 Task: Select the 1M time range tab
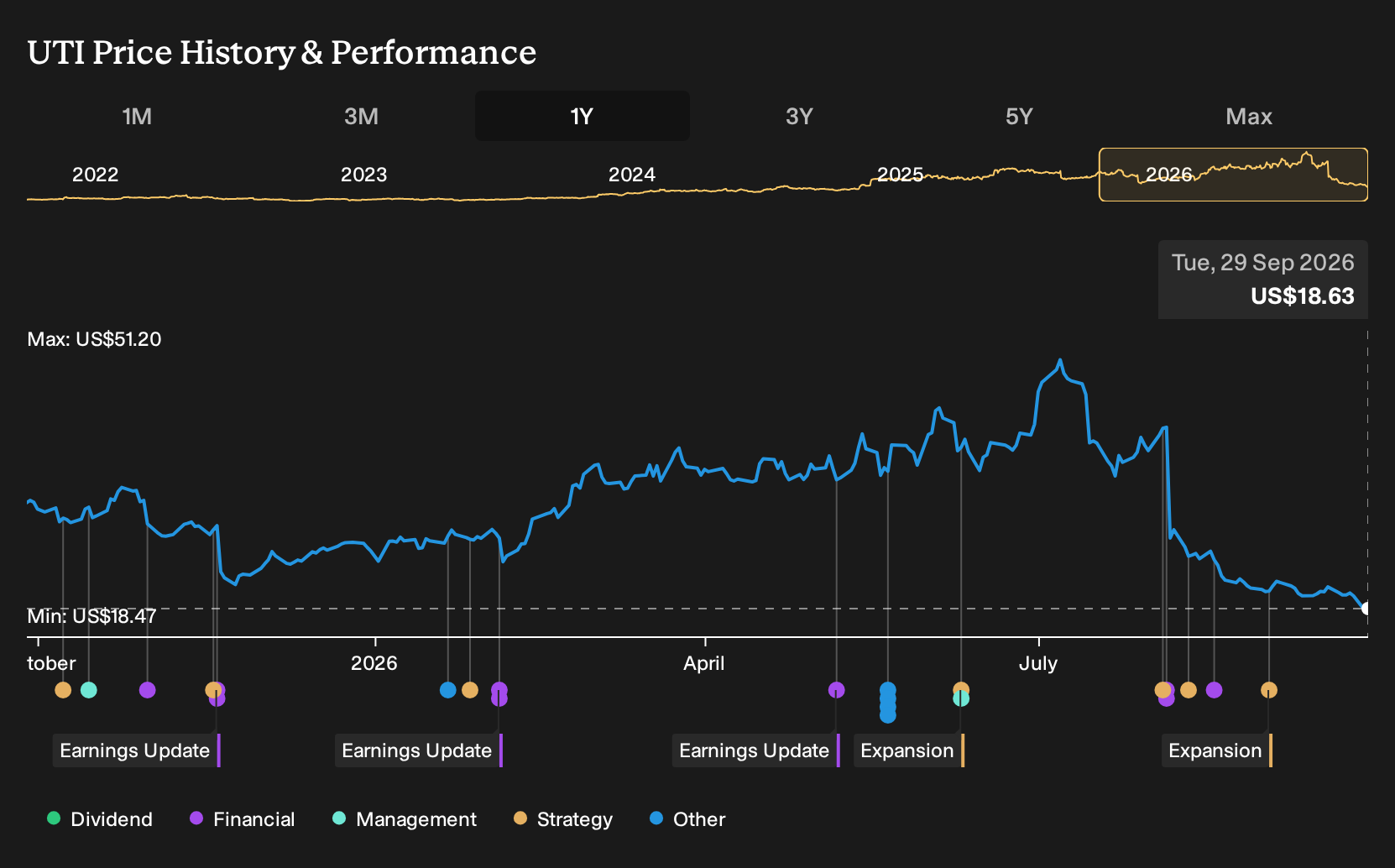tap(137, 116)
